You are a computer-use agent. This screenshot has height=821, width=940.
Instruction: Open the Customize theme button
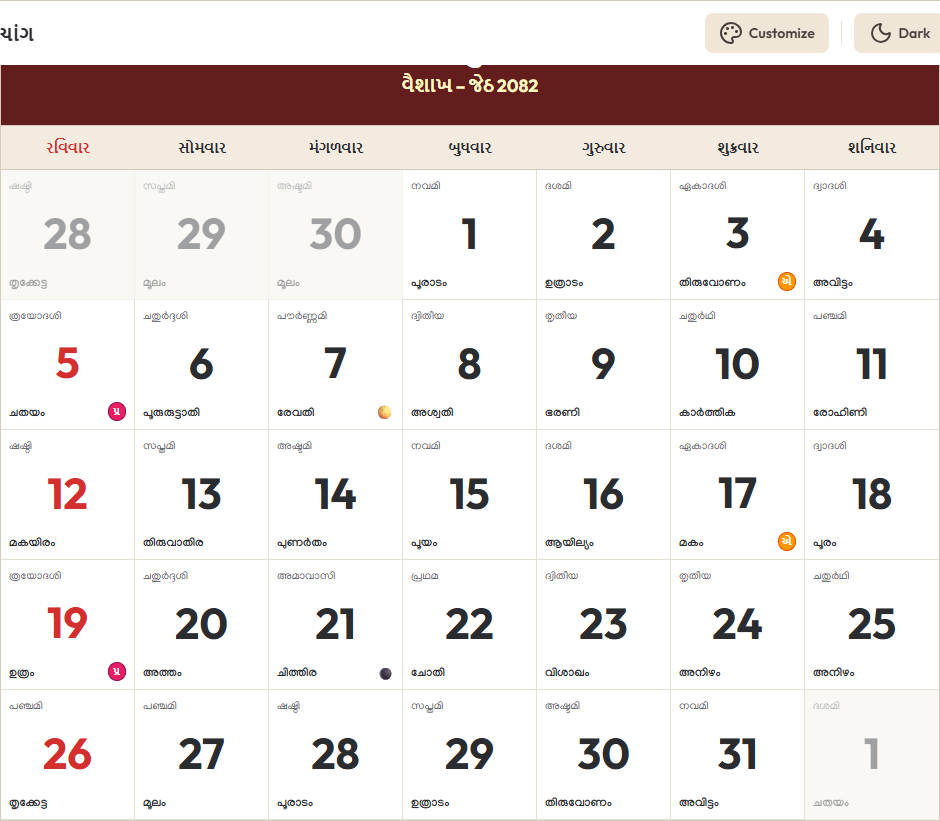(767, 33)
